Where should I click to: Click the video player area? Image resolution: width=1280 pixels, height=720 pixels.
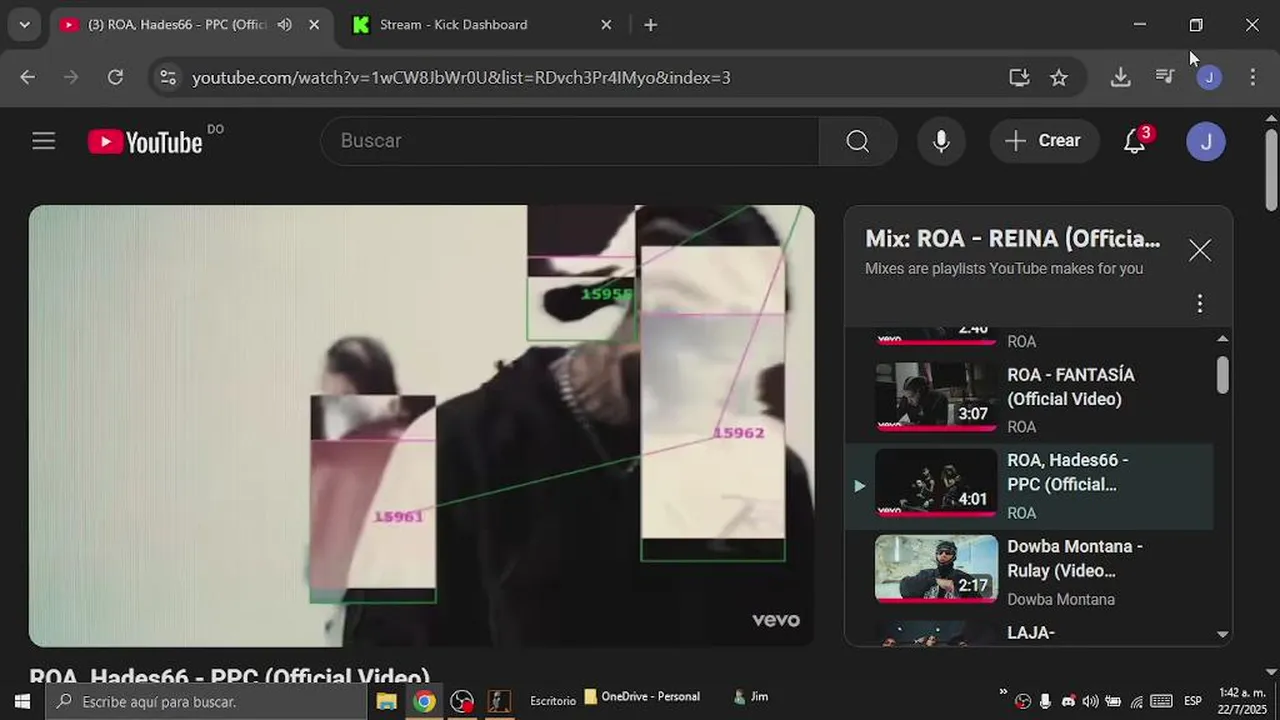coord(421,426)
